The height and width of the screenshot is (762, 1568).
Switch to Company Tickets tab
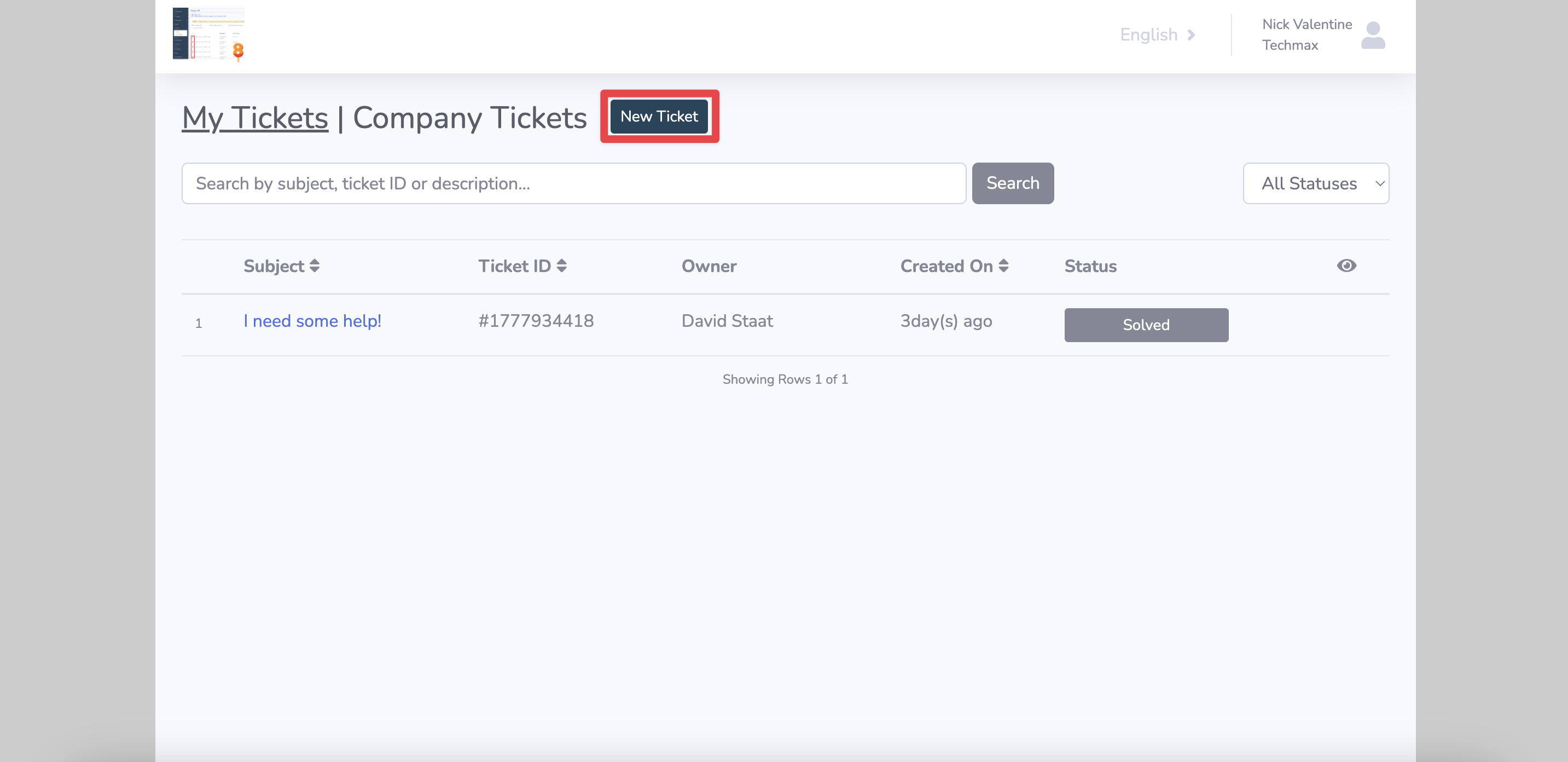[469, 118]
